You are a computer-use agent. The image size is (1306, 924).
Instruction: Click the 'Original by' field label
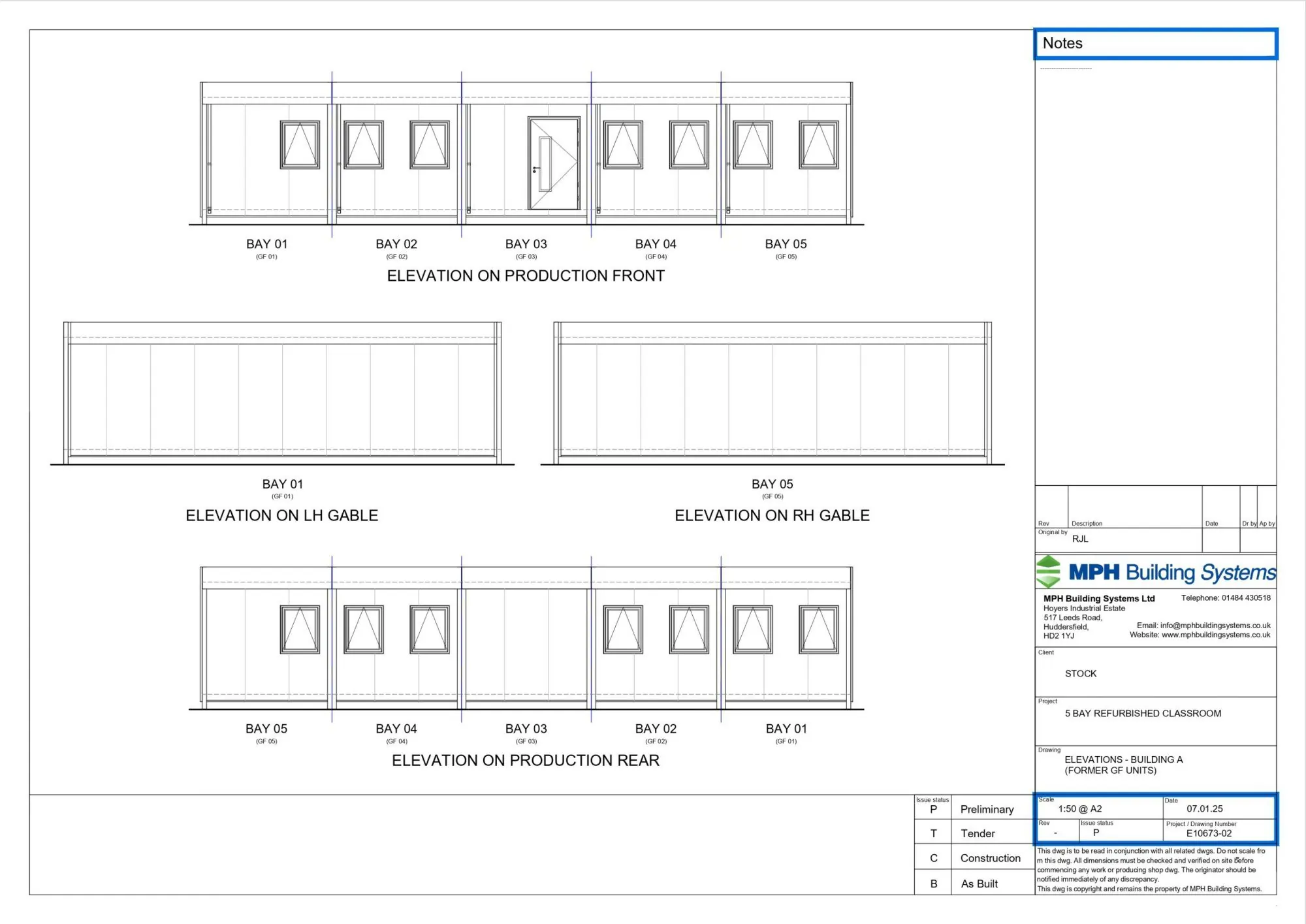pos(1053,532)
